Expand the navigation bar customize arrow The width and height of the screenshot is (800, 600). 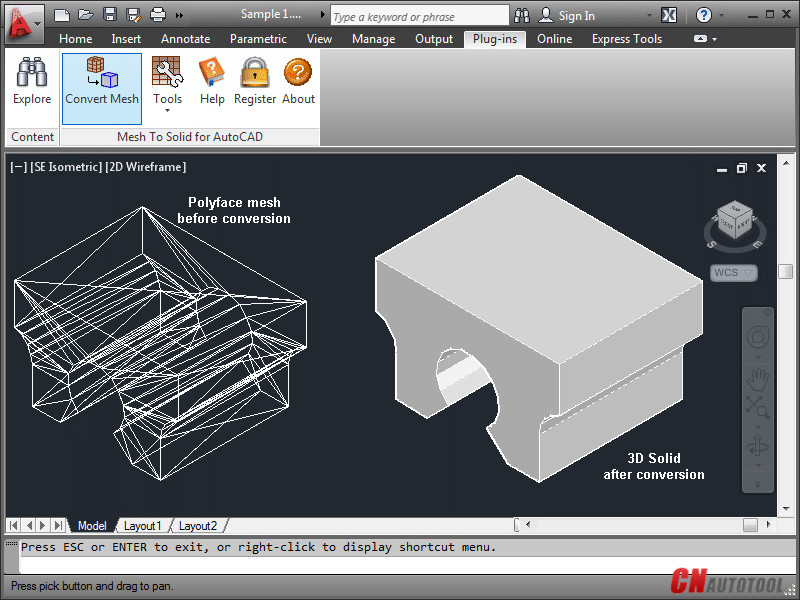[758, 484]
